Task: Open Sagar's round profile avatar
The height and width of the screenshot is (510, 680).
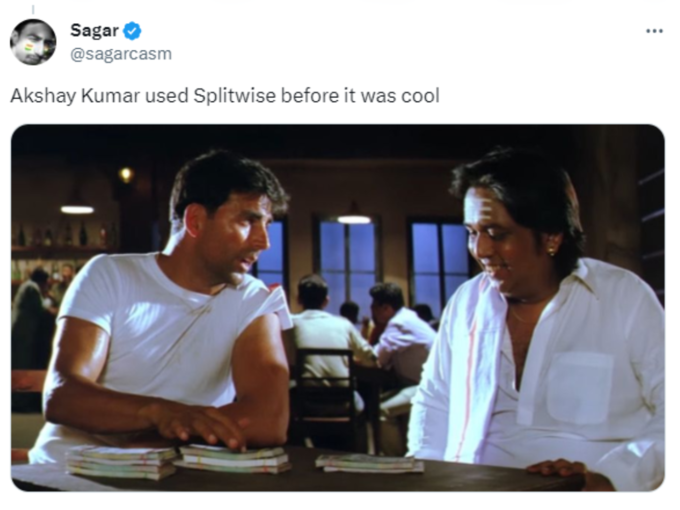Action: pos(33,42)
